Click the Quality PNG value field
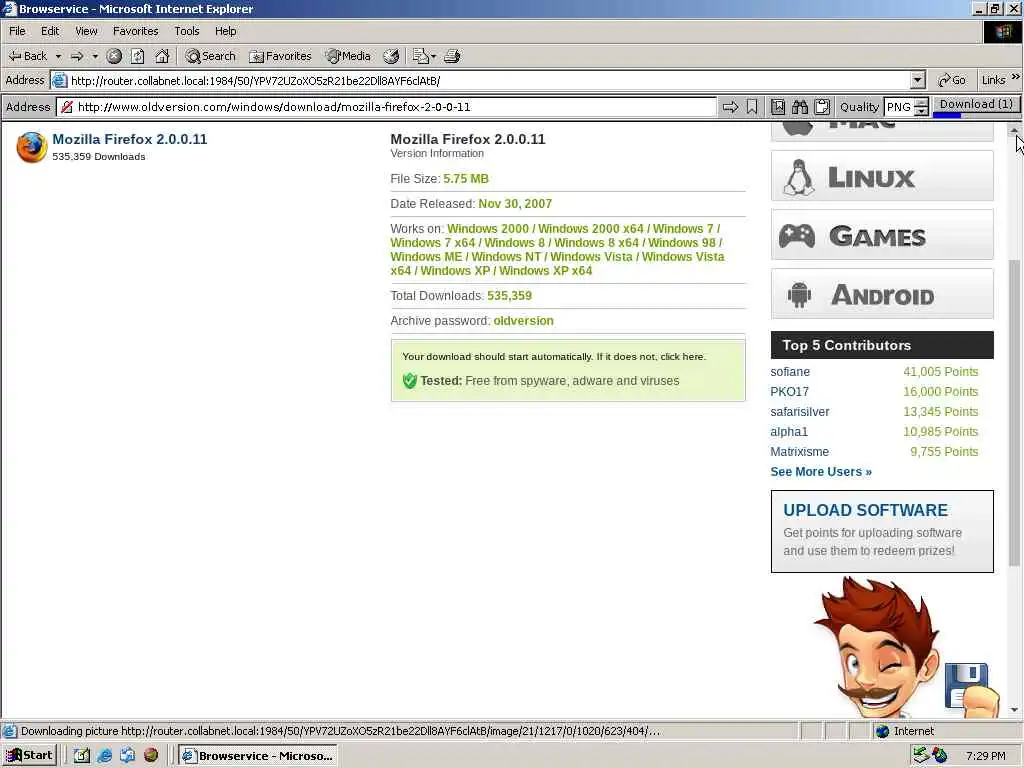 (899, 106)
